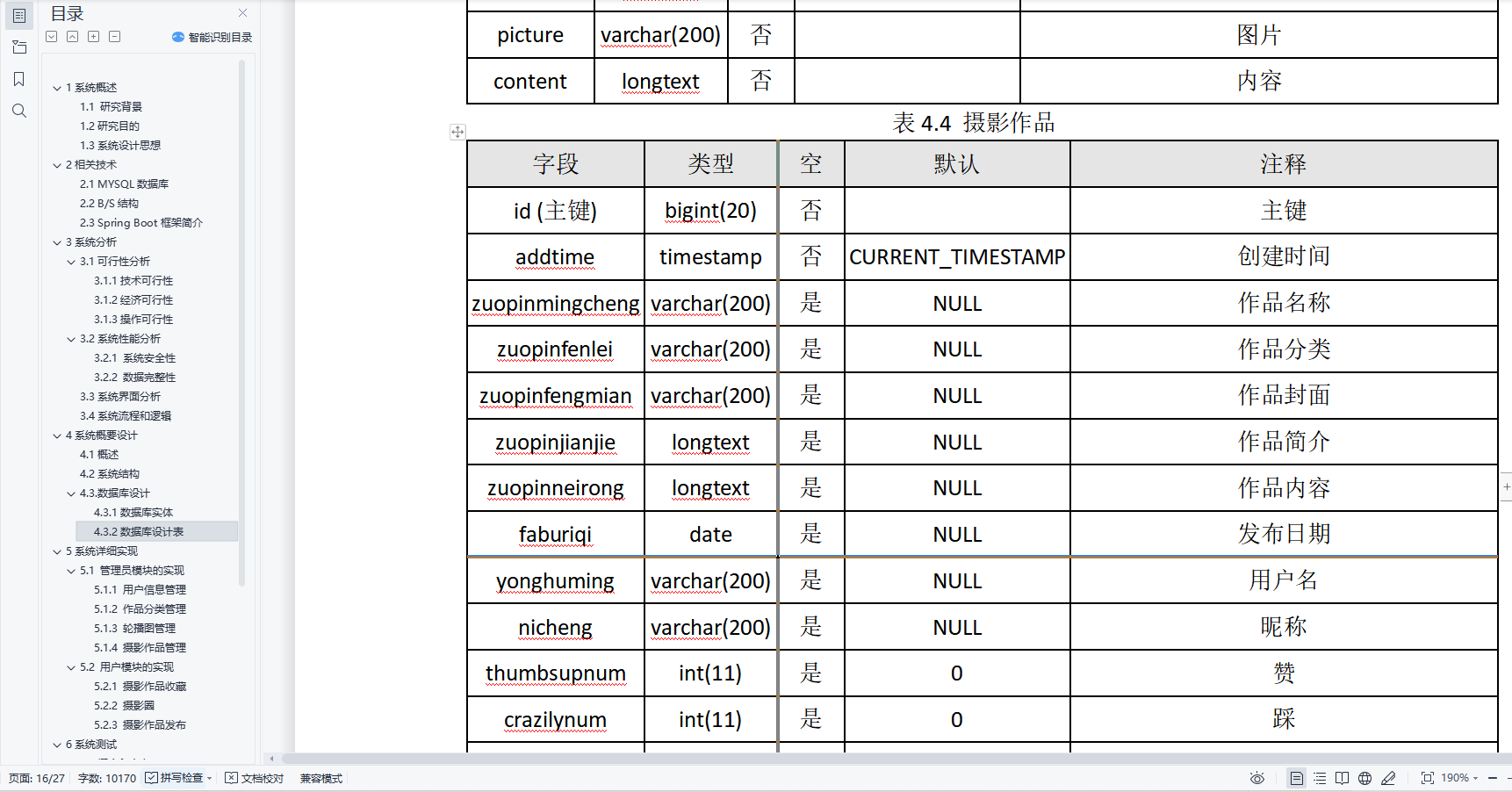Click the collapse-all up arrow in outline toolbar
The height and width of the screenshot is (792, 1512).
(73, 37)
